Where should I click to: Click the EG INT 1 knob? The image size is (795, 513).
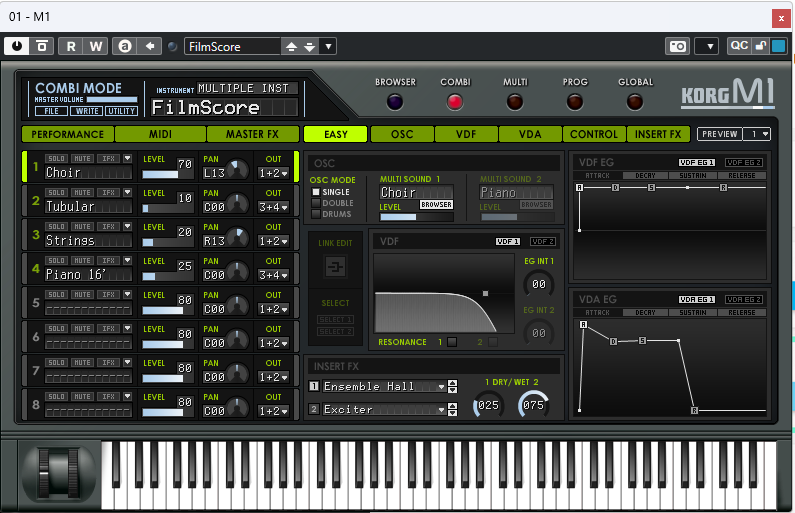pyautogui.click(x=538, y=284)
